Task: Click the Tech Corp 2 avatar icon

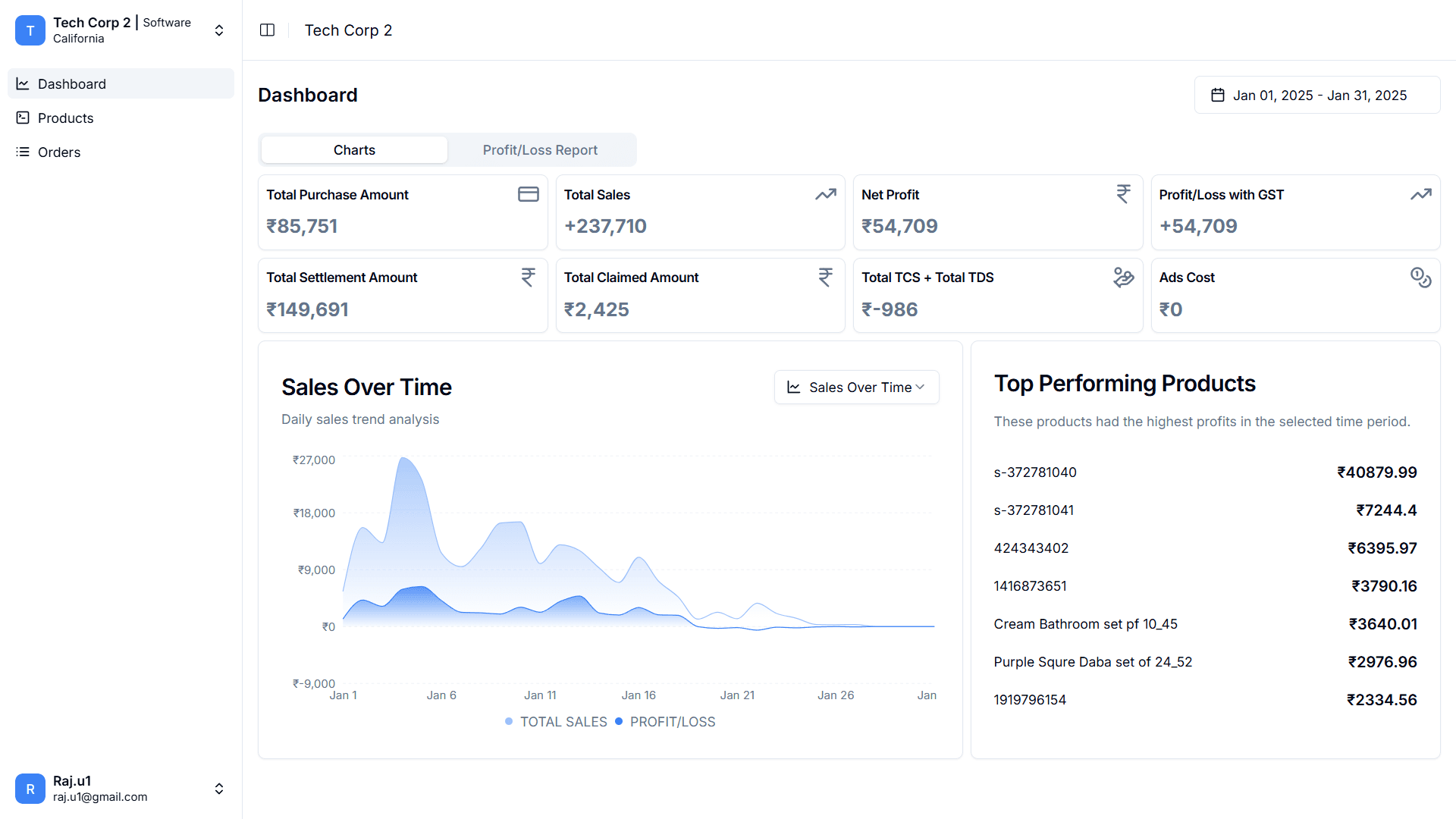Action: click(30, 30)
